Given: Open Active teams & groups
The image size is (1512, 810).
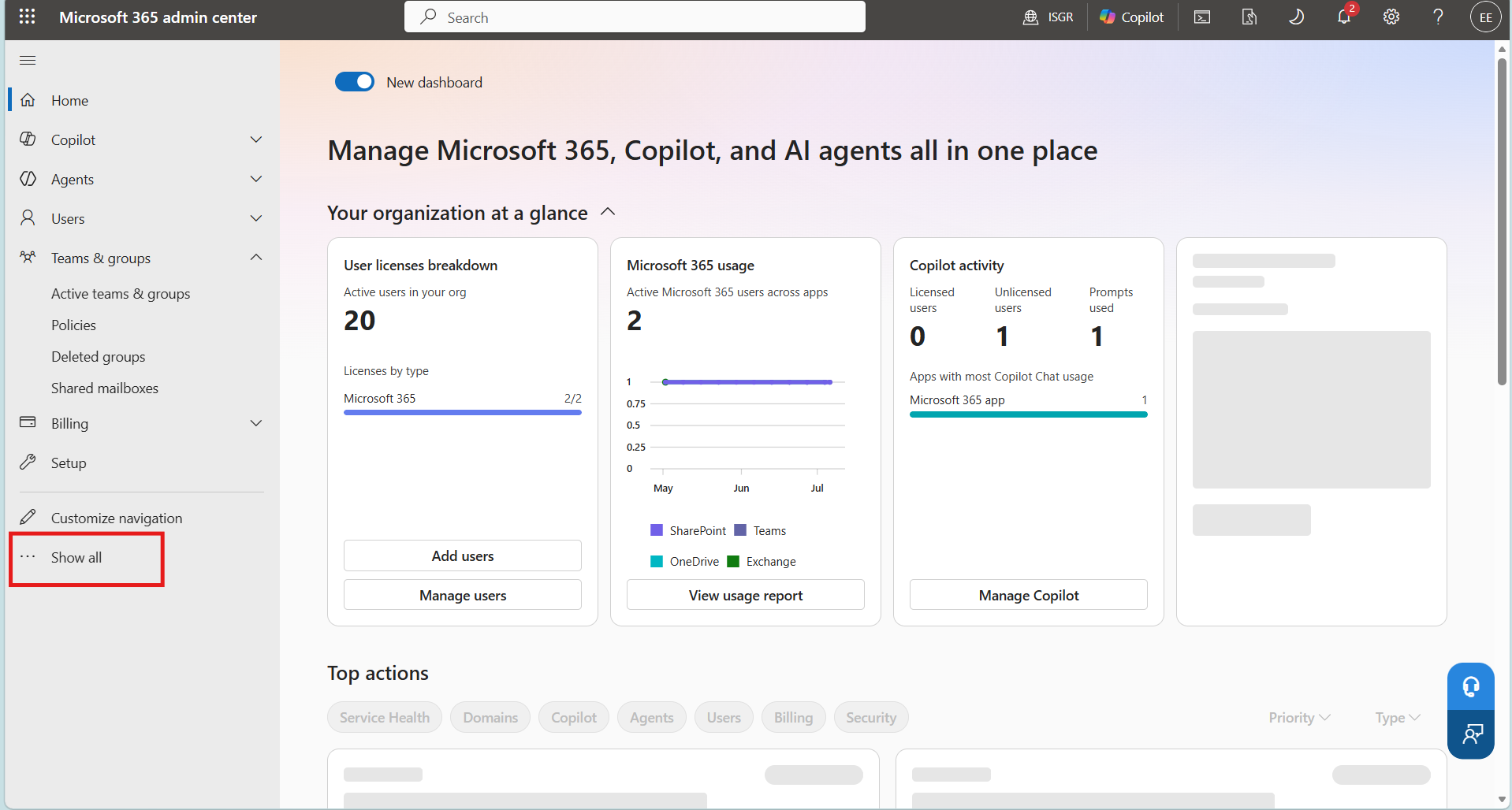Looking at the screenshot, I should pyautogui.click(x=121, y=293).
